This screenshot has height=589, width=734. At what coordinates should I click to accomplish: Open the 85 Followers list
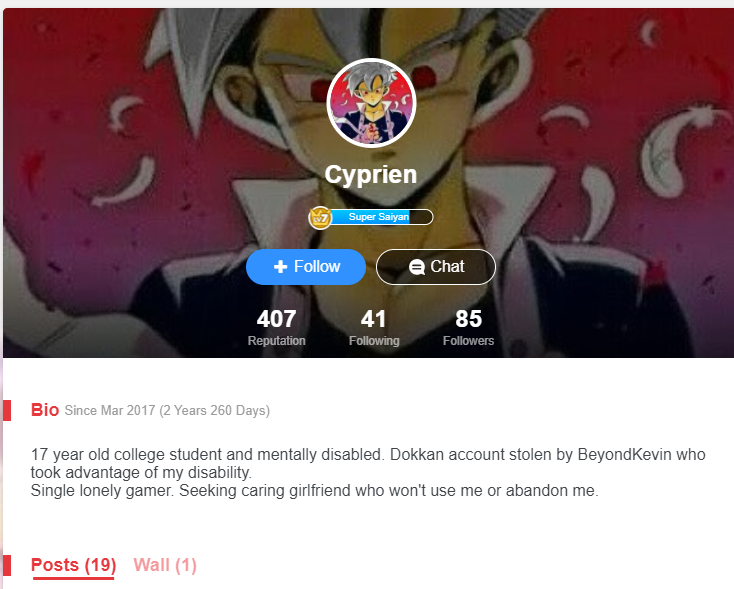tap(468, 326)
